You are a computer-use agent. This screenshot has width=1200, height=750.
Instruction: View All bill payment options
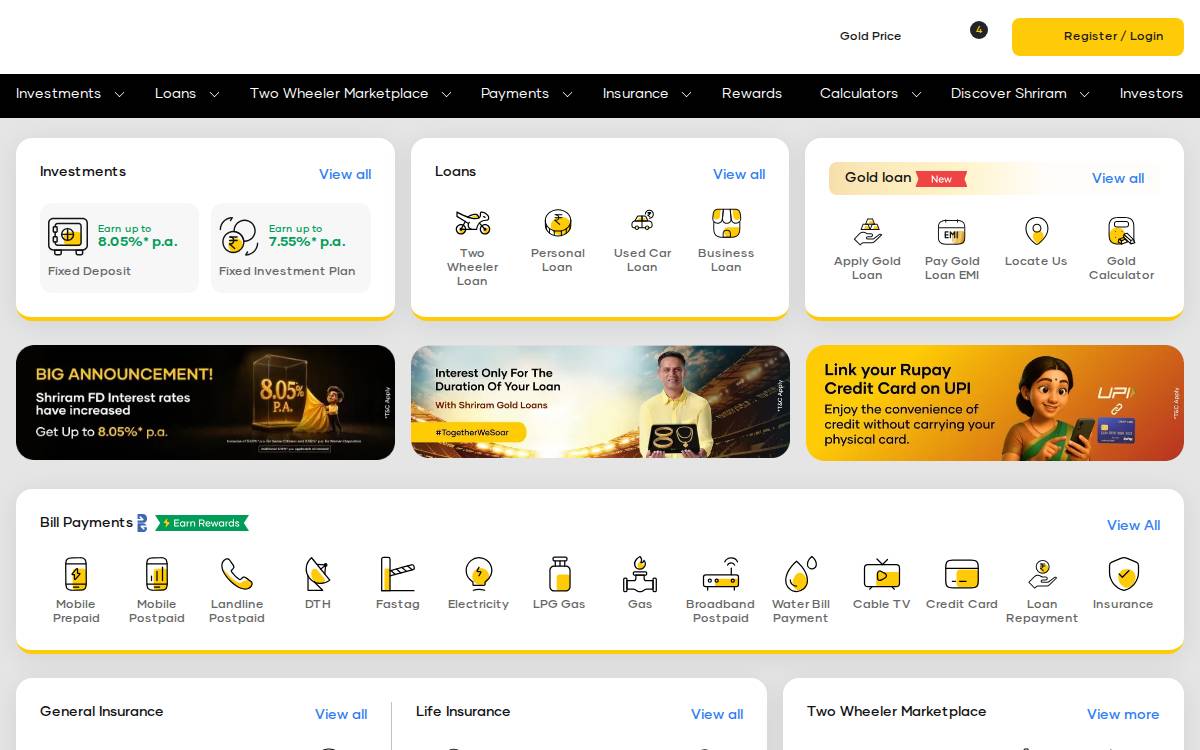click(x=1134, y=525)
